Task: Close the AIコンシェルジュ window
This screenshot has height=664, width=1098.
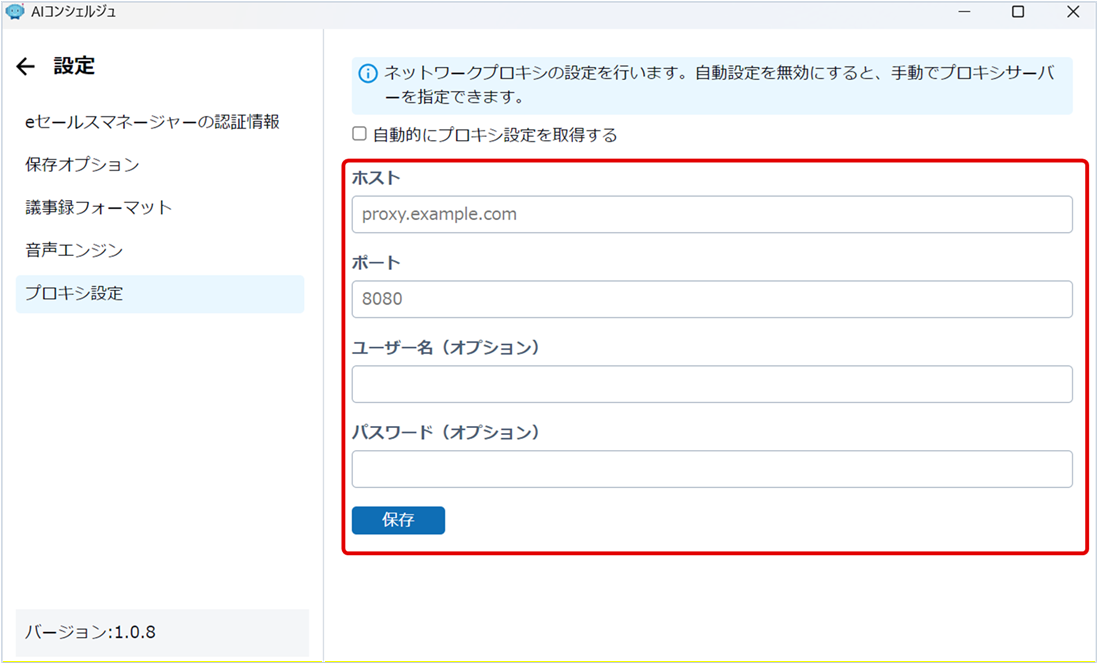Action: click(x=1071, y=12)
